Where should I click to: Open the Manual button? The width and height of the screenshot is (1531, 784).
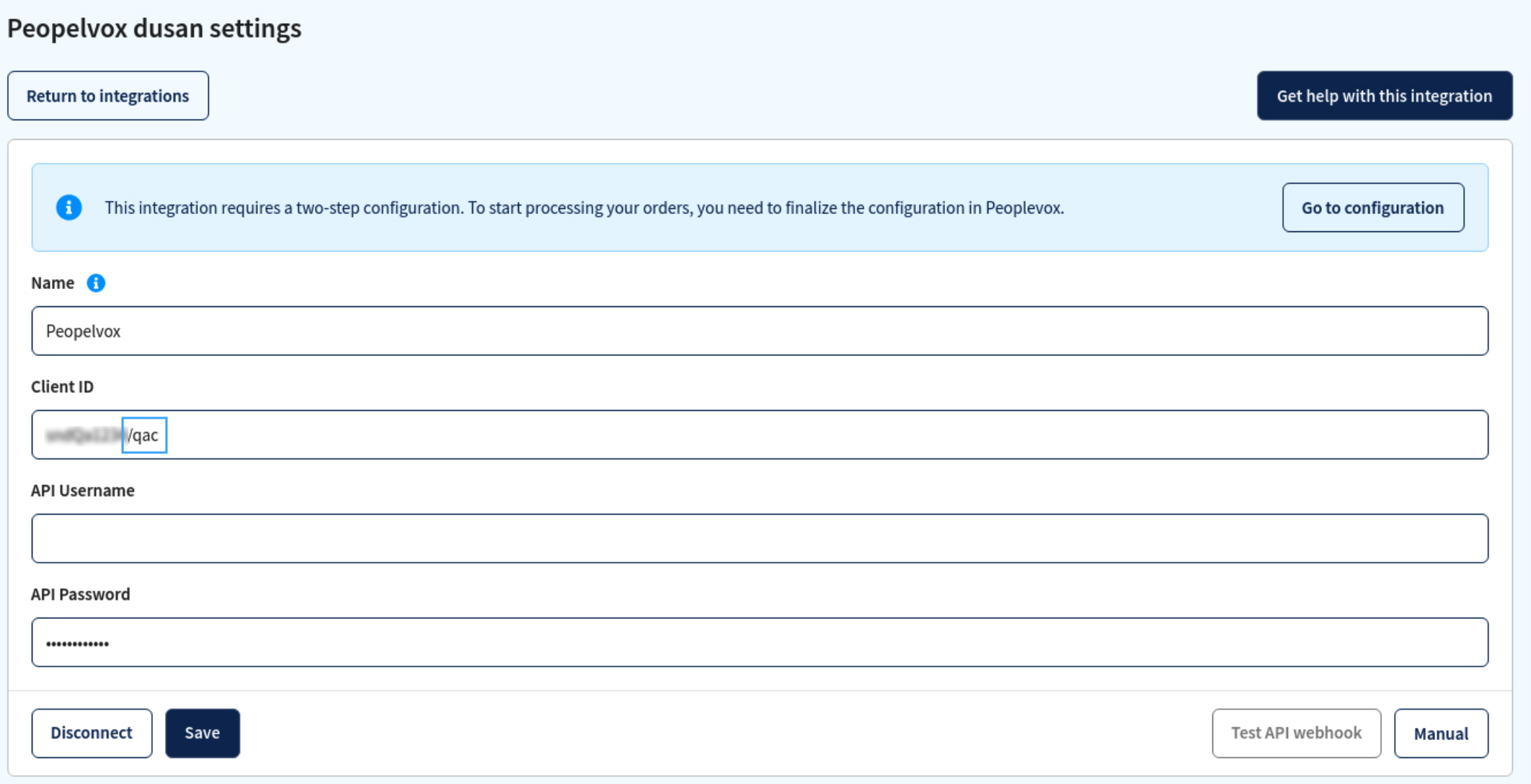tap(1441, 733)
